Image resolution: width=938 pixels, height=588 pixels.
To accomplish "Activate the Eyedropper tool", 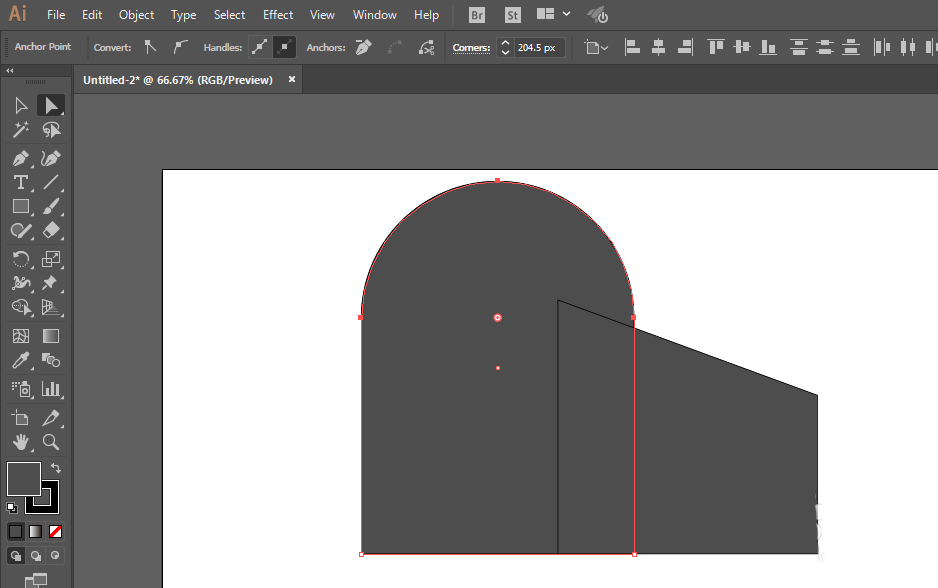I will click(20, 361).
